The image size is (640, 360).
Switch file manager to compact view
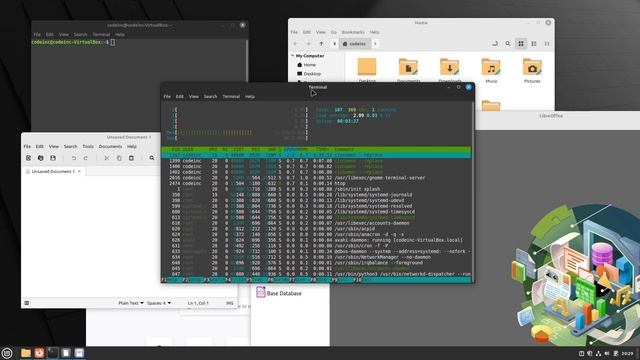click(547, 44)
